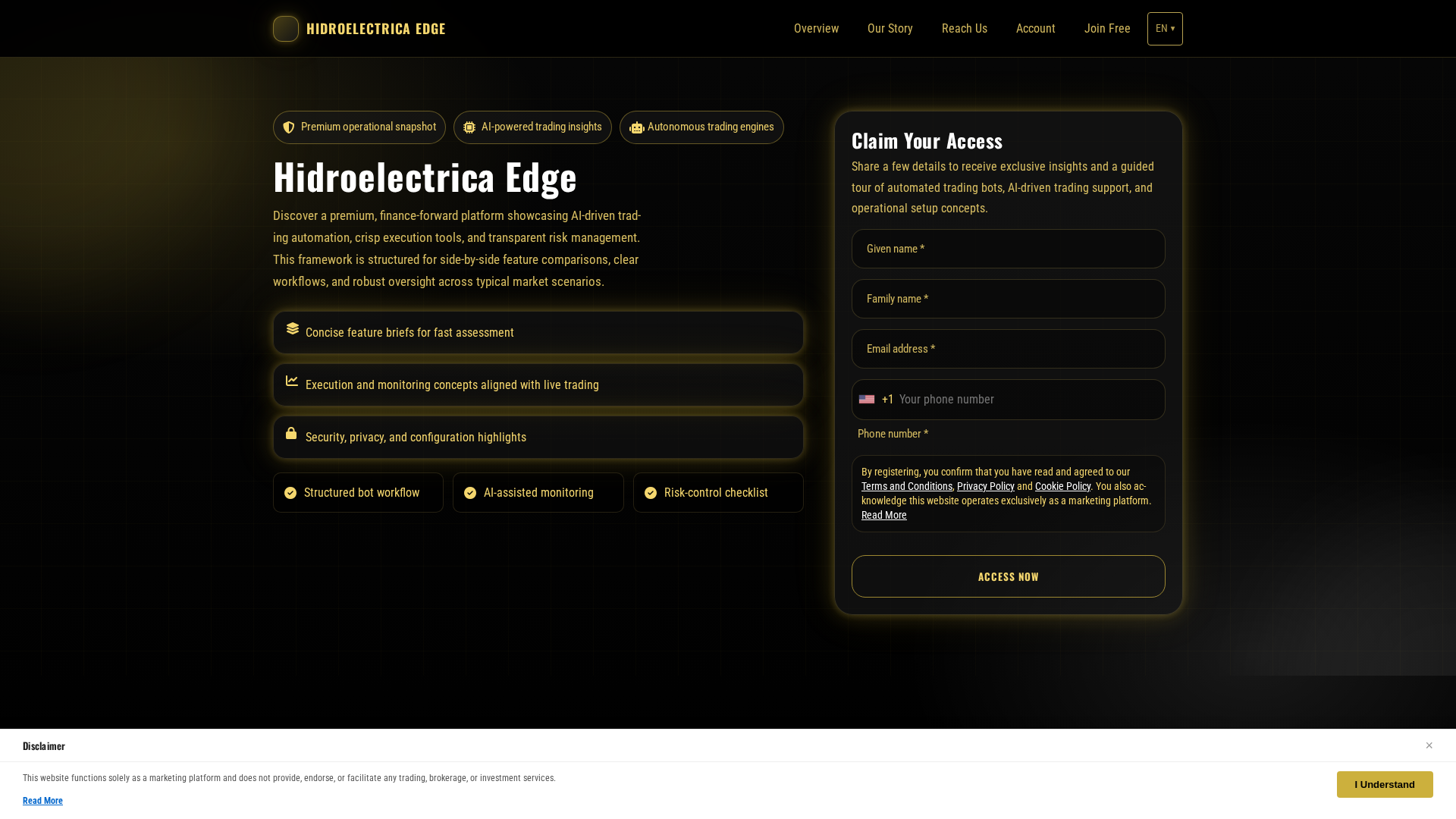Click the Structured bot workflow tile
The image size is (1456, 819).
pyautogui.click(x=358, y=493)
